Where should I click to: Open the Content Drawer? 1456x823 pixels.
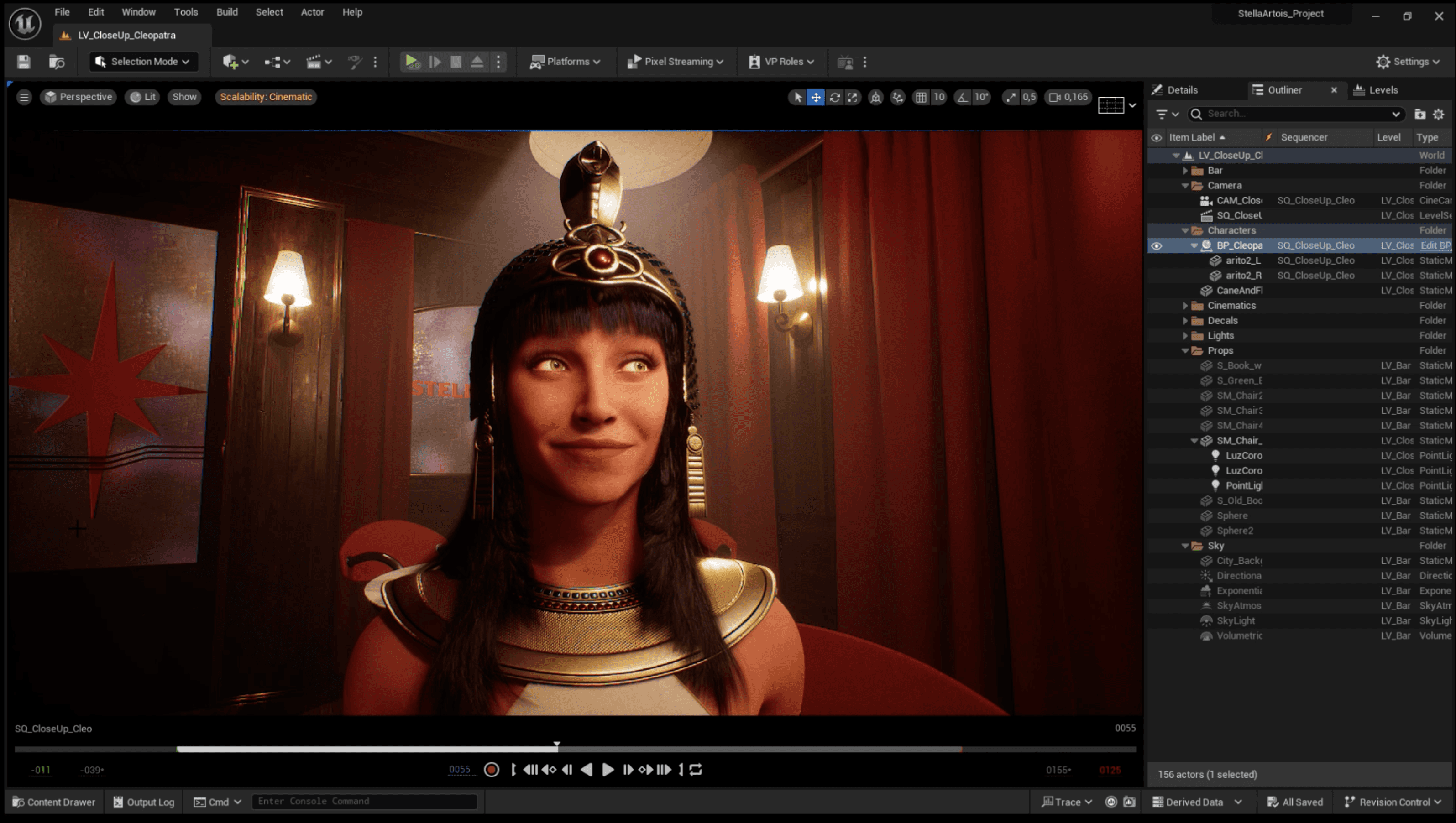[x=54, y=802]
